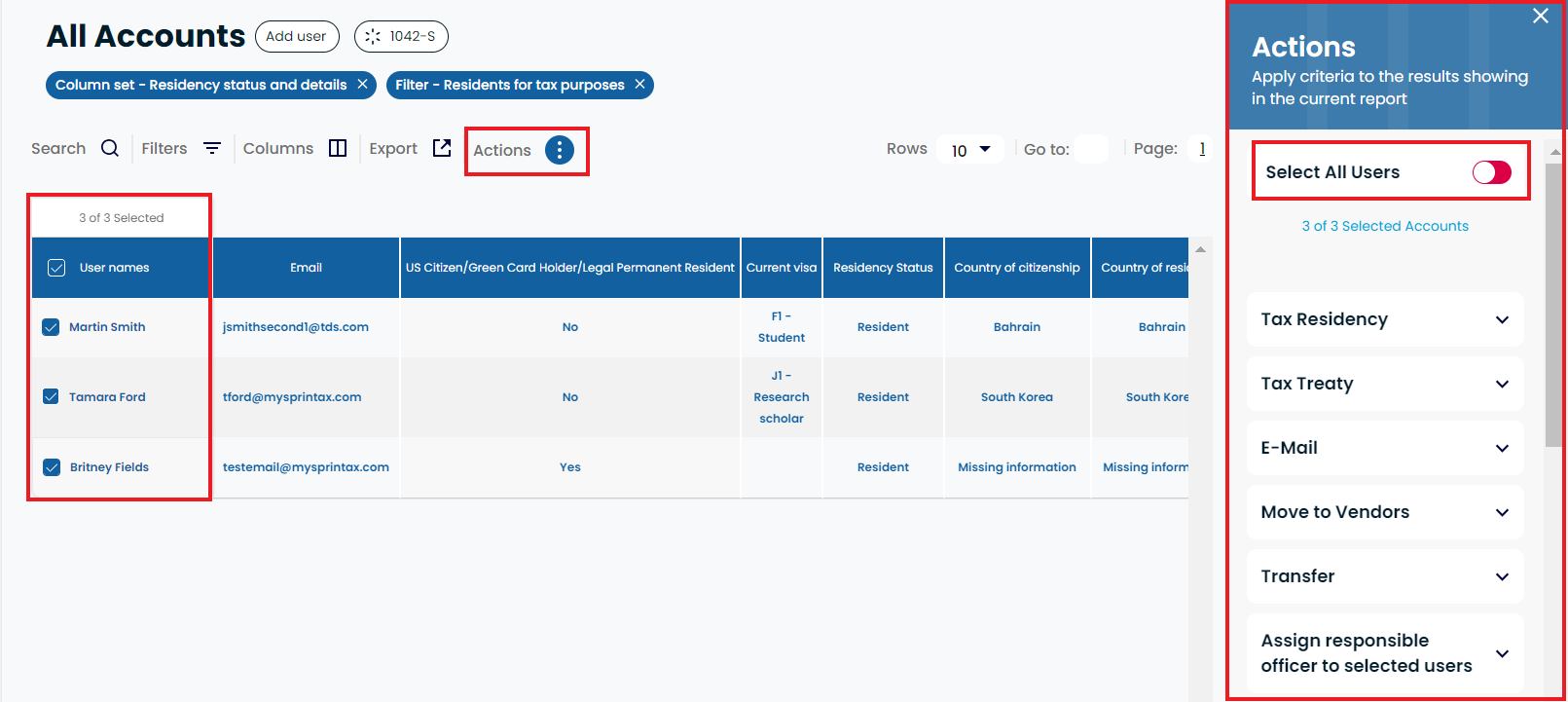The image size is (1568, 702).
Task: Toggle the Select All Users switch
Action: click(x=1491, y=172)
